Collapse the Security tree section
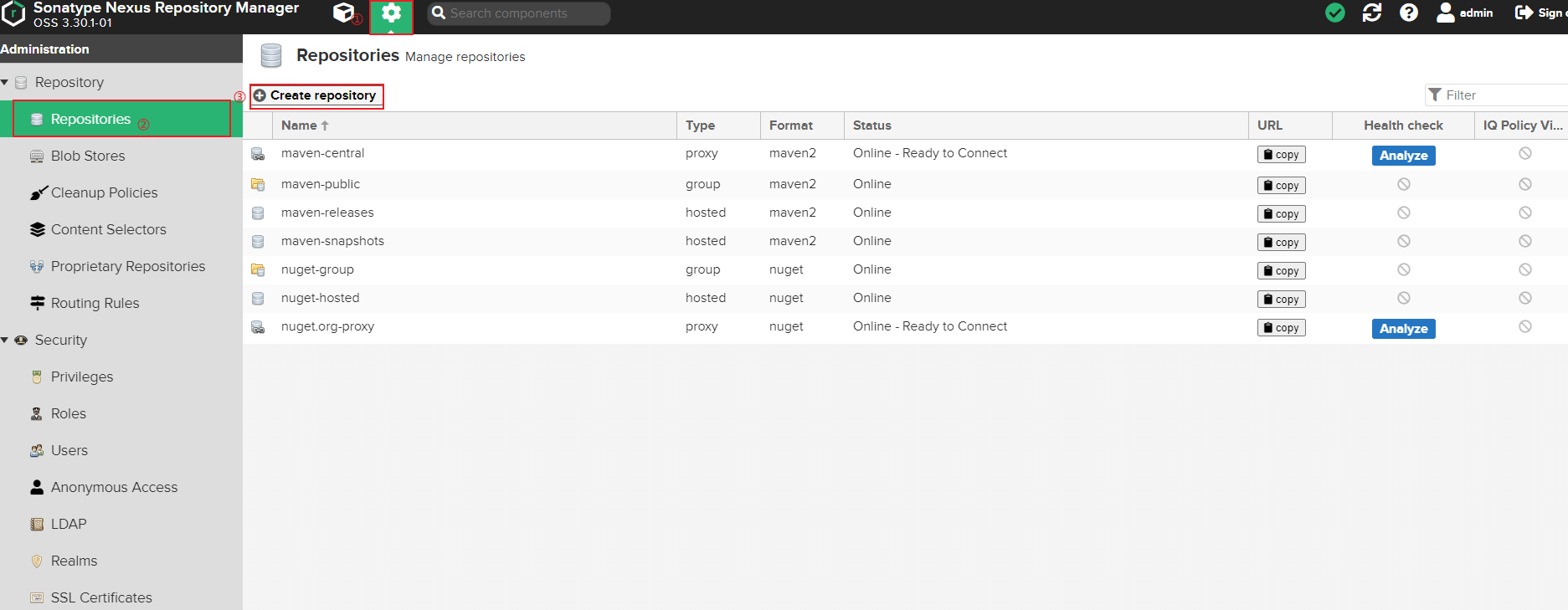This screenshot has width=1568, height=610. (5, 340)
